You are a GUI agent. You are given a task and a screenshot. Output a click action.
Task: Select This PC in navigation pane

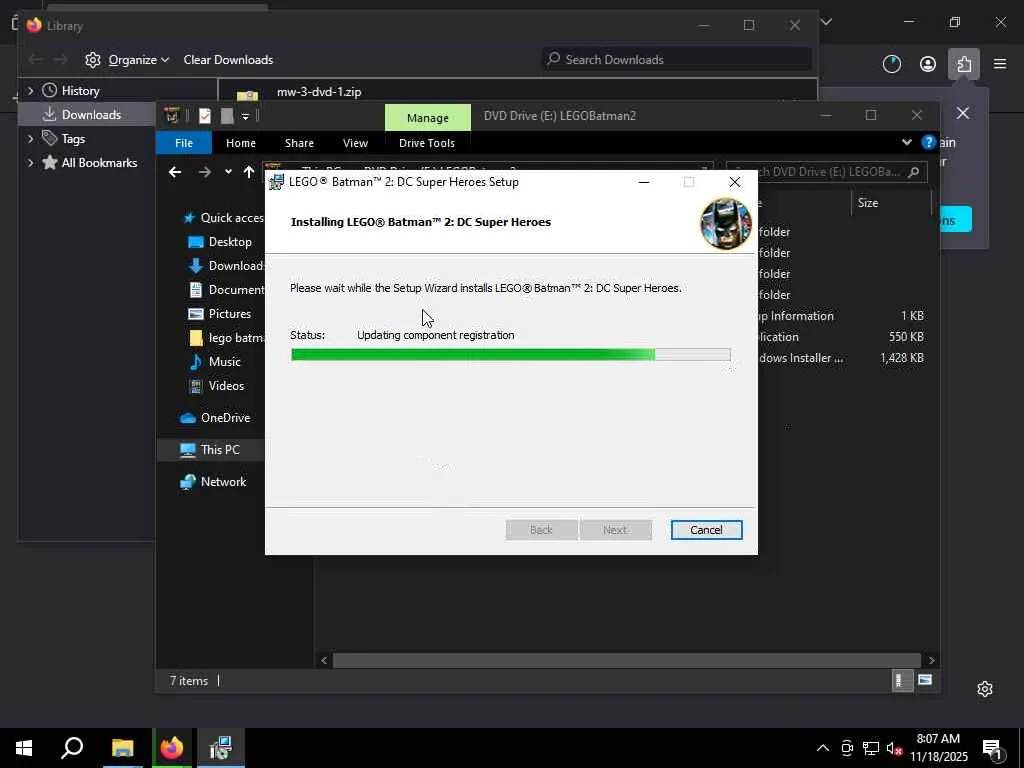210,449
